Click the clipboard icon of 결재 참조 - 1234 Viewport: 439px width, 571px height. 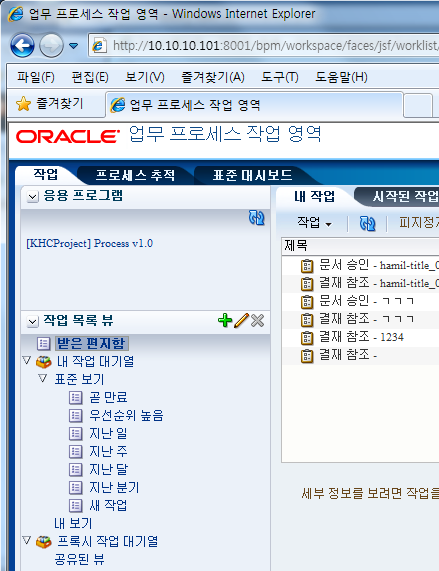tap(307, 338)
